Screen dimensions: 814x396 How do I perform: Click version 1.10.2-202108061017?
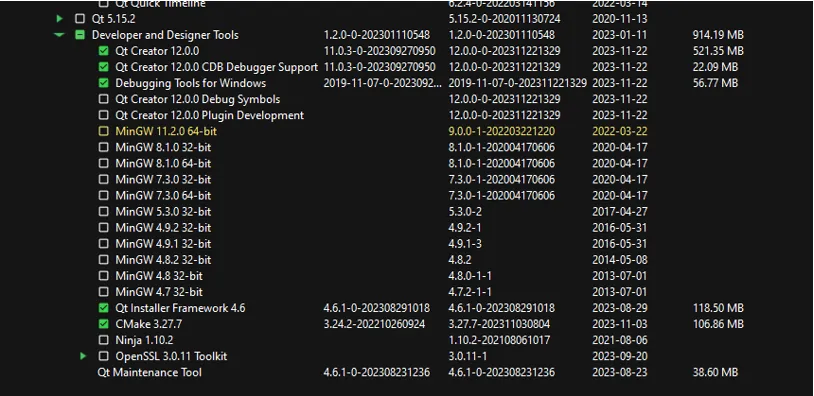tap(499, 340)
